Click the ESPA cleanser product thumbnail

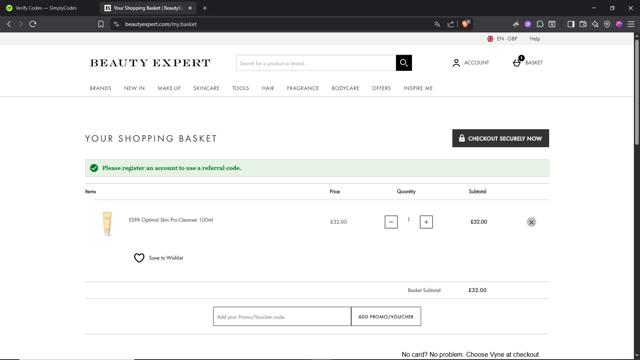(107, 223)
